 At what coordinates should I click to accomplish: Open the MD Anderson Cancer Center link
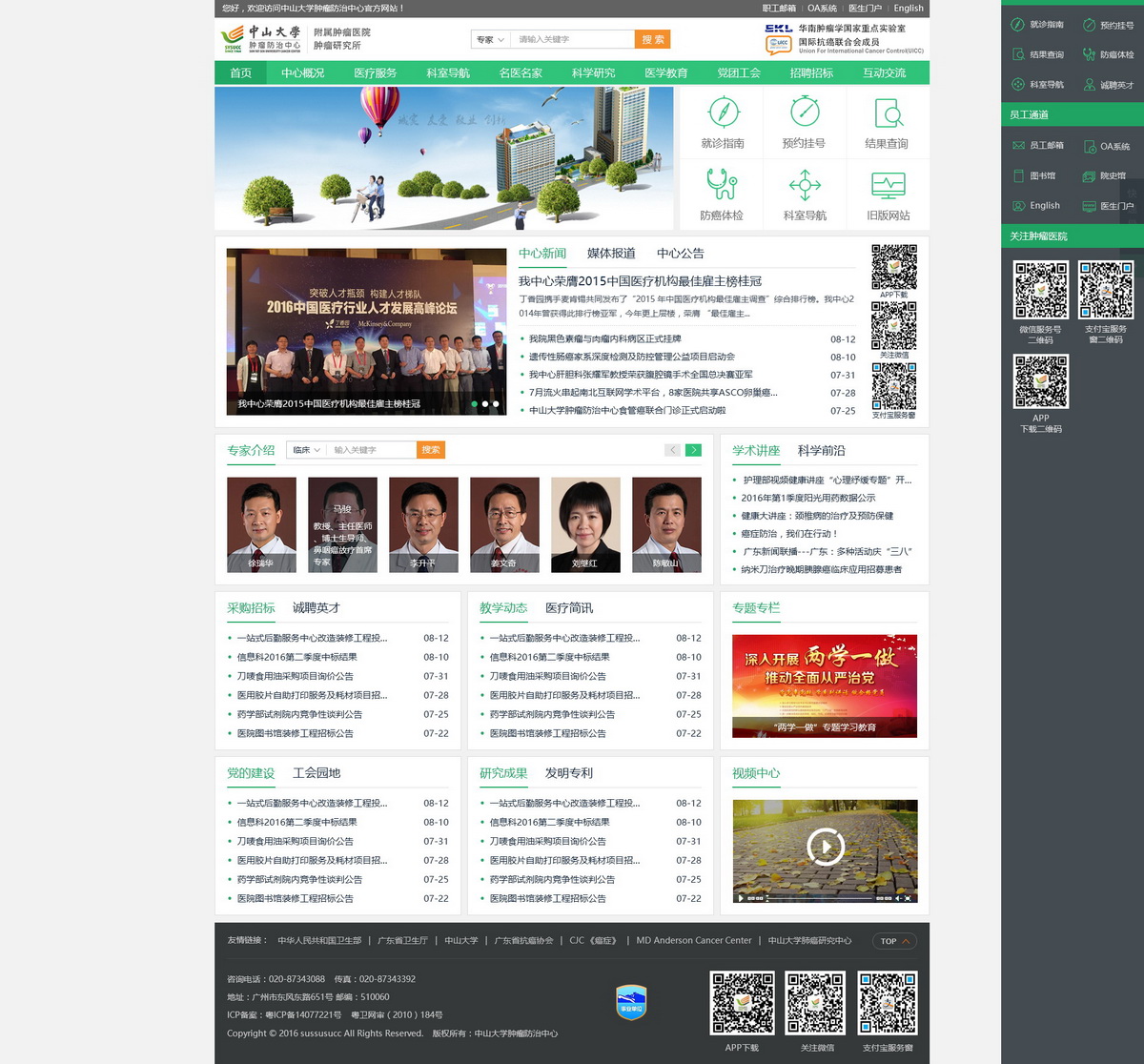click(694, 941)
